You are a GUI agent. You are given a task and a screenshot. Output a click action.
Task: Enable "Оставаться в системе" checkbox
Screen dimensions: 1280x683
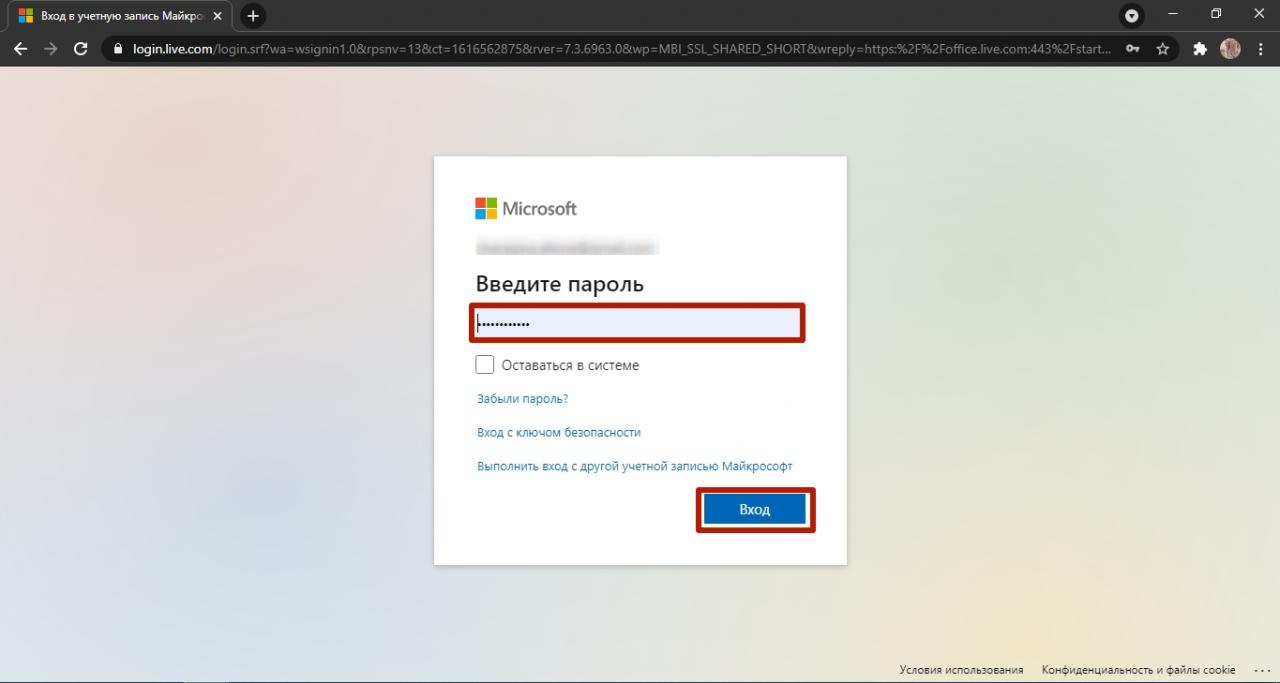click(485, 365)
